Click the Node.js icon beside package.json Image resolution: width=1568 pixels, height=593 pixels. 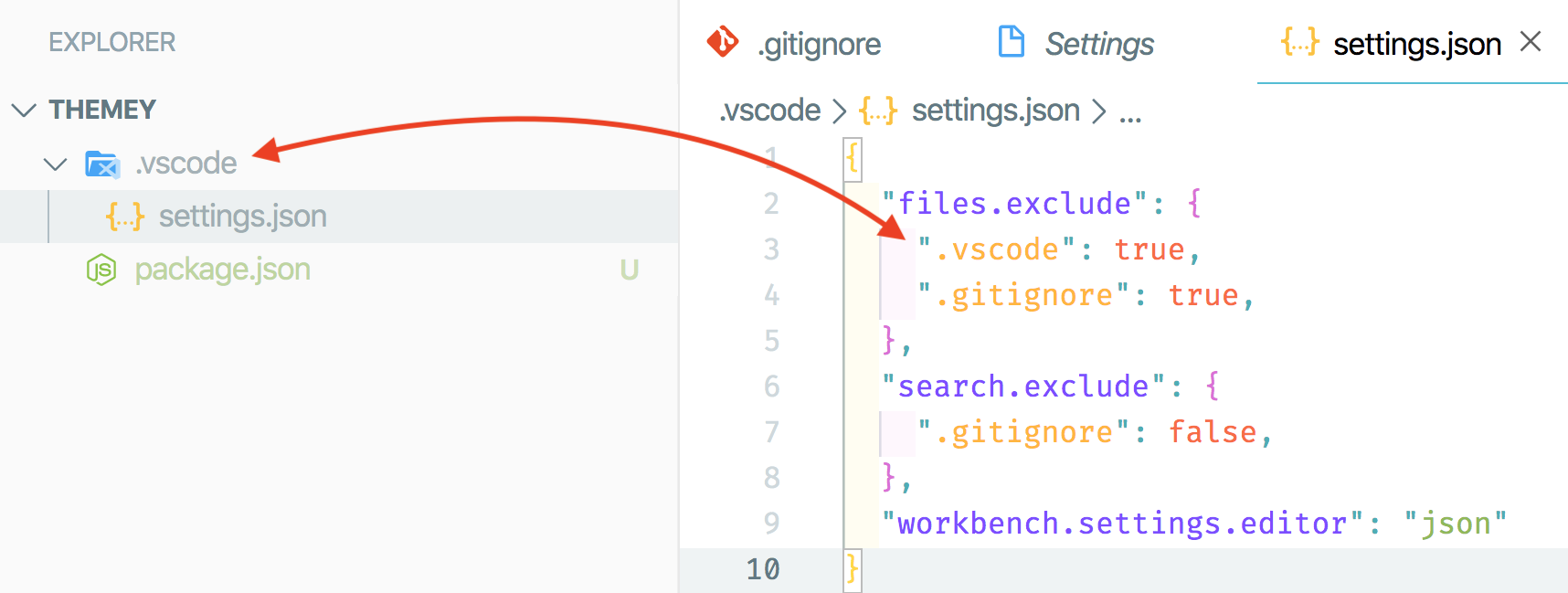102,270
